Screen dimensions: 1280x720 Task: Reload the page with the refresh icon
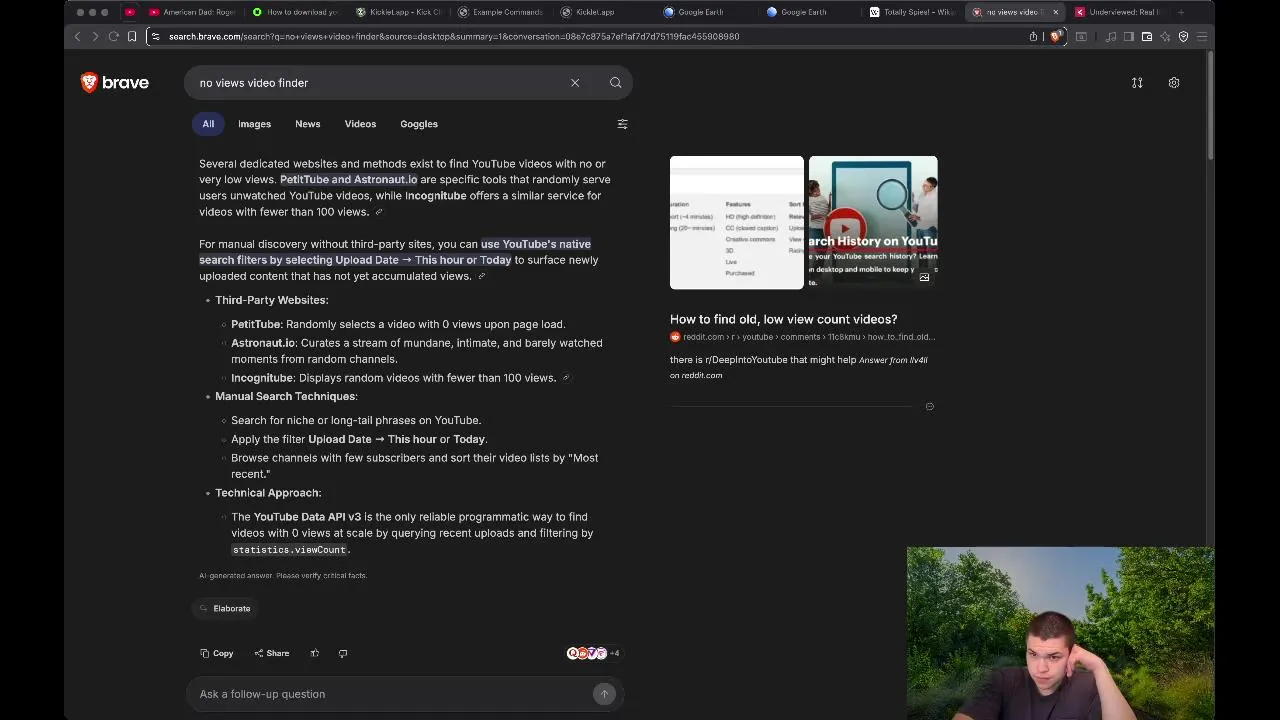[x=113, y=36]
